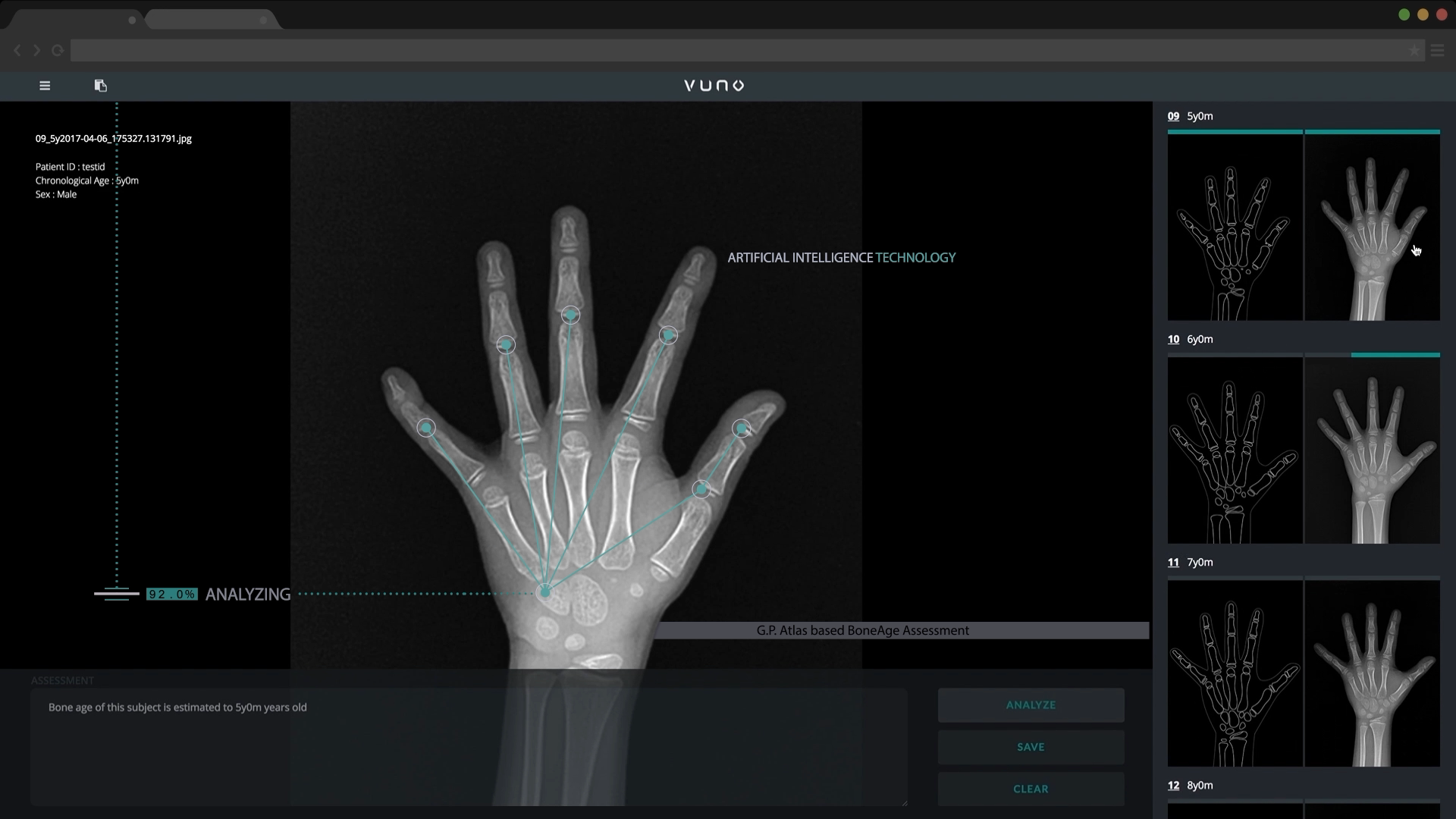The height and width of the screenshot is (819, 1456).
Task: Select the 6y0m atlas X-ray thumbnail
Action: pyautogui.click(x=1372, y=450)
